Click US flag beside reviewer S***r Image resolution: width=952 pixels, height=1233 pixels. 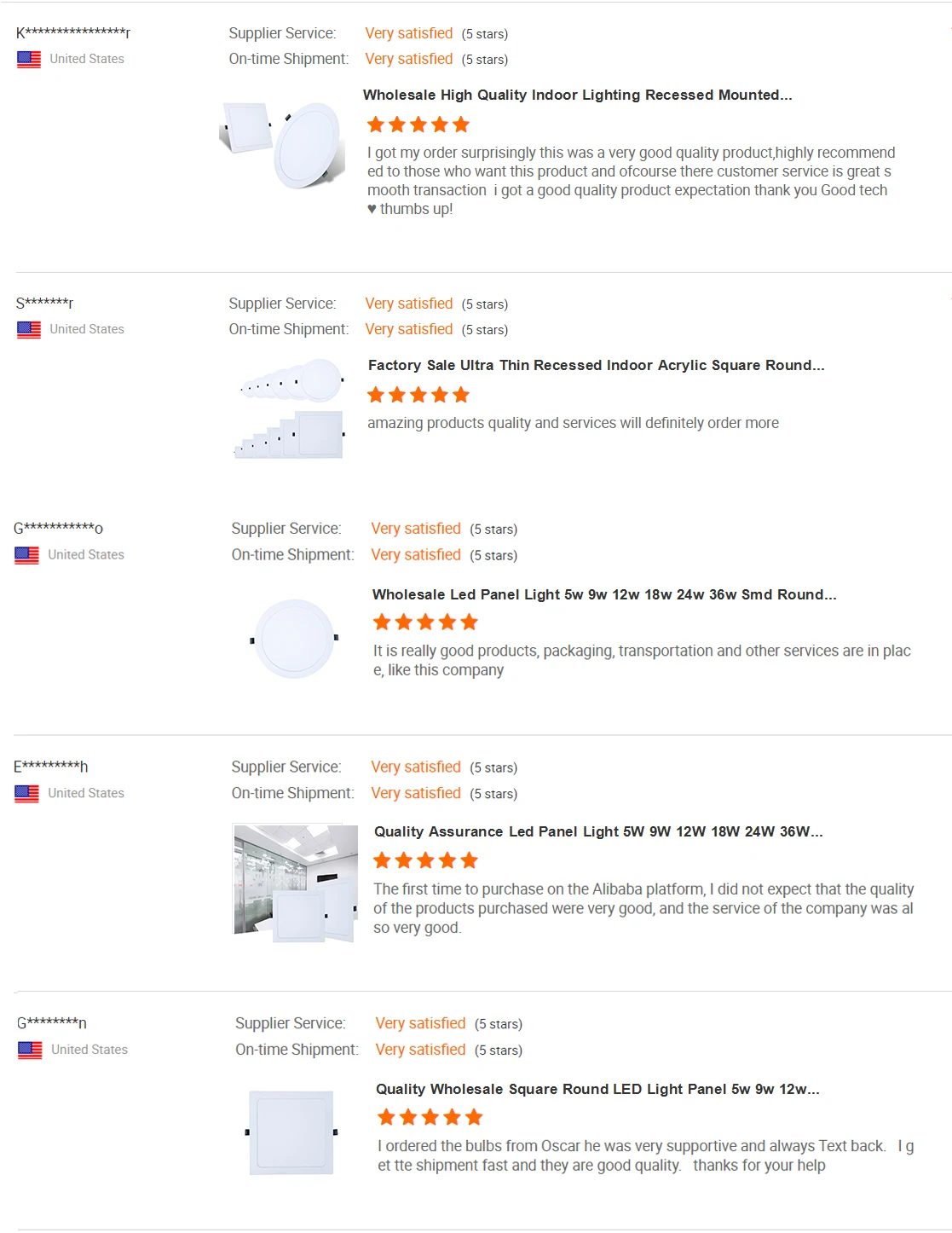click(x=29, y=330)
